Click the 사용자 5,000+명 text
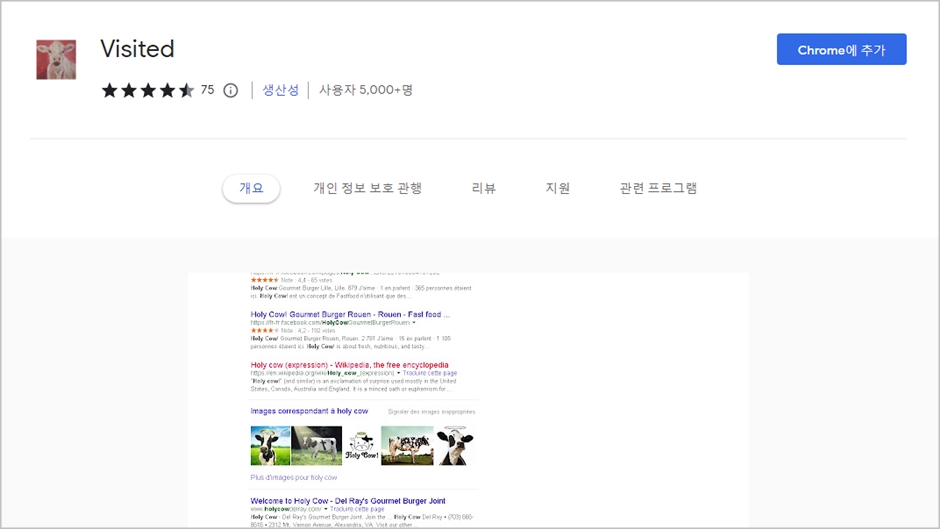Screen dimensions: 940x529 point(366,90)
